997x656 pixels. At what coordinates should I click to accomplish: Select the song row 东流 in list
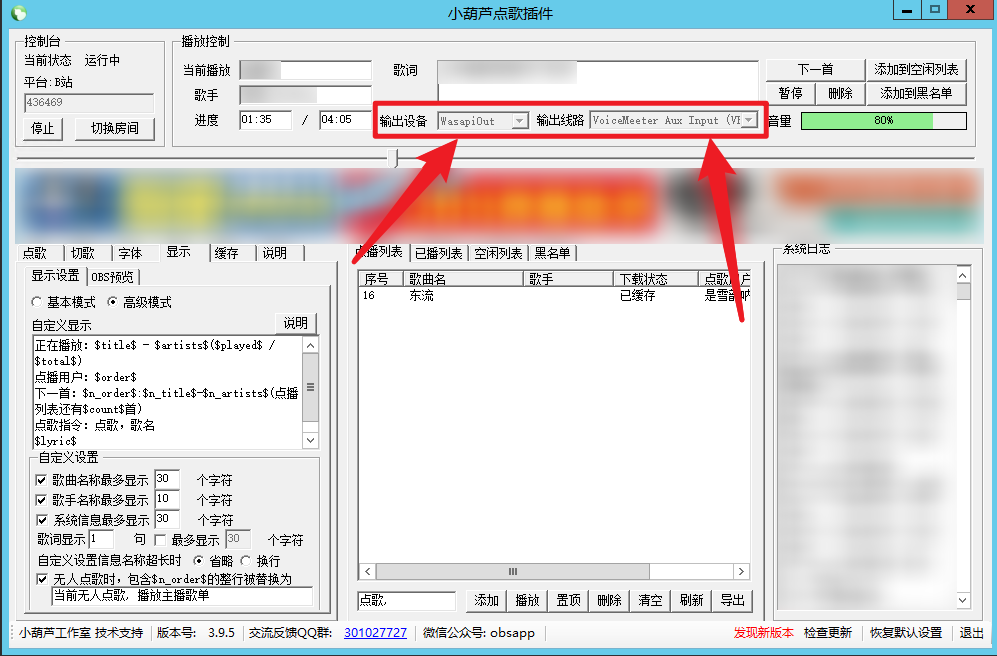tap(421, 296)
